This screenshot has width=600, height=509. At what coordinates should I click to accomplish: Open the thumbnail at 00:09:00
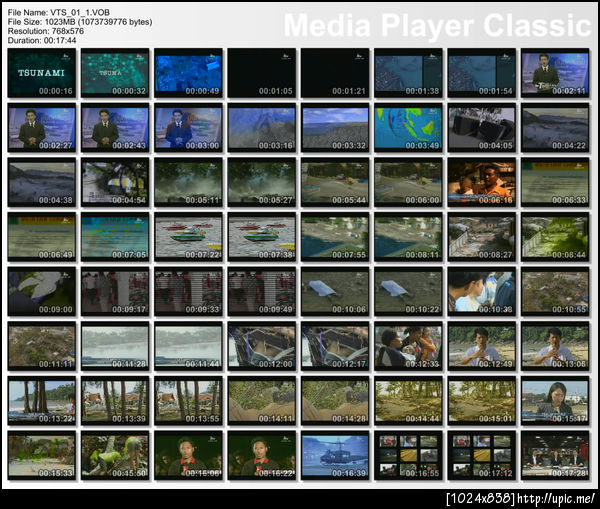(x=42, y=292)
